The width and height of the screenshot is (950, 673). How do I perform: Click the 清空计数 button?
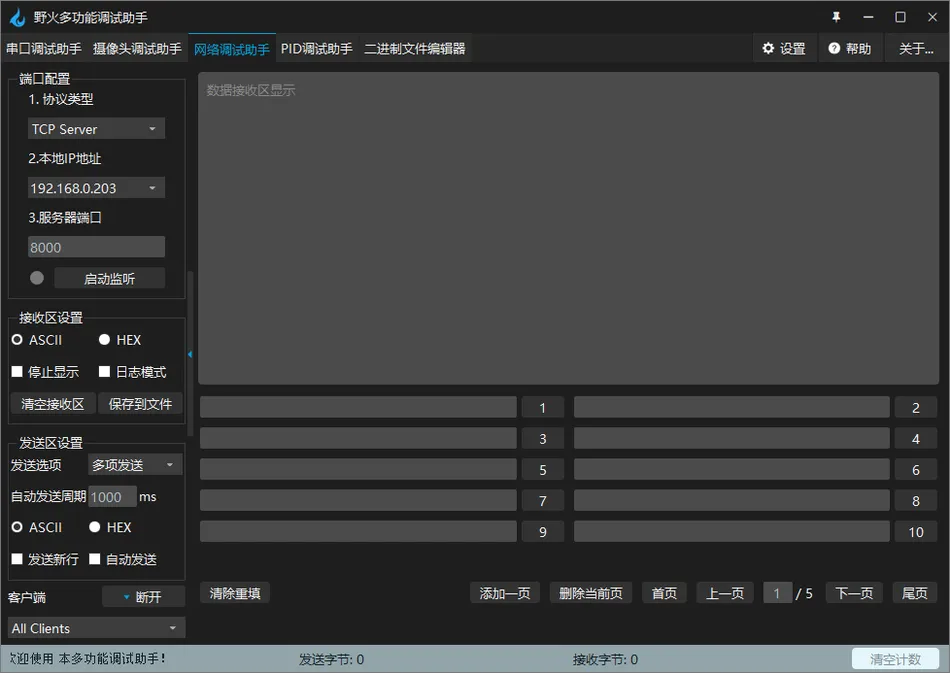(895, 658)
